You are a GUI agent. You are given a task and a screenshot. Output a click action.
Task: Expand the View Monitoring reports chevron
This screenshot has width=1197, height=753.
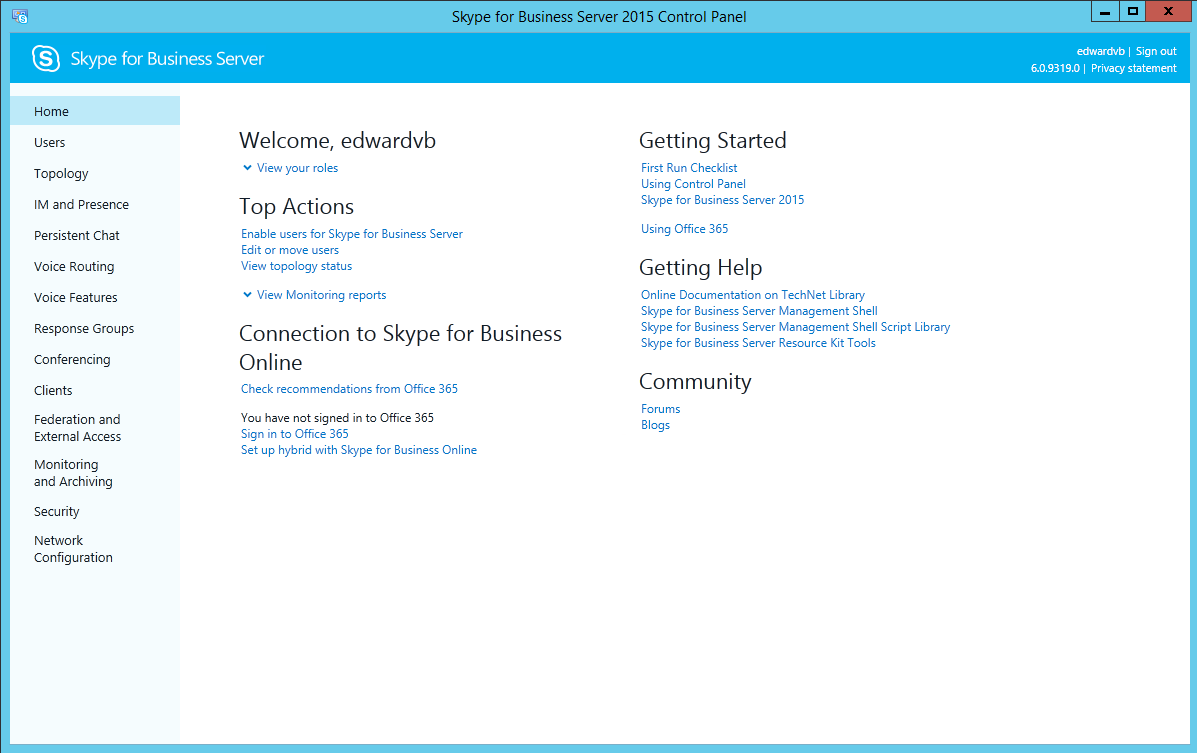point(247,295)
